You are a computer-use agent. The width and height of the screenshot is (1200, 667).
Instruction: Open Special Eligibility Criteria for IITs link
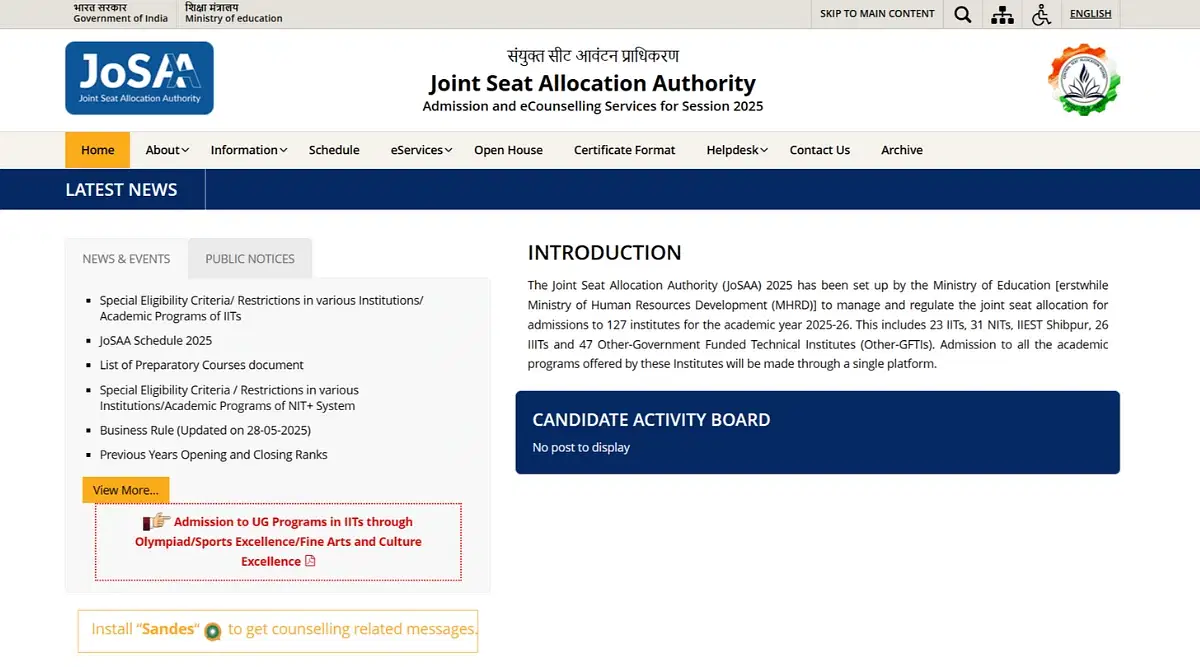click(261, 308)
